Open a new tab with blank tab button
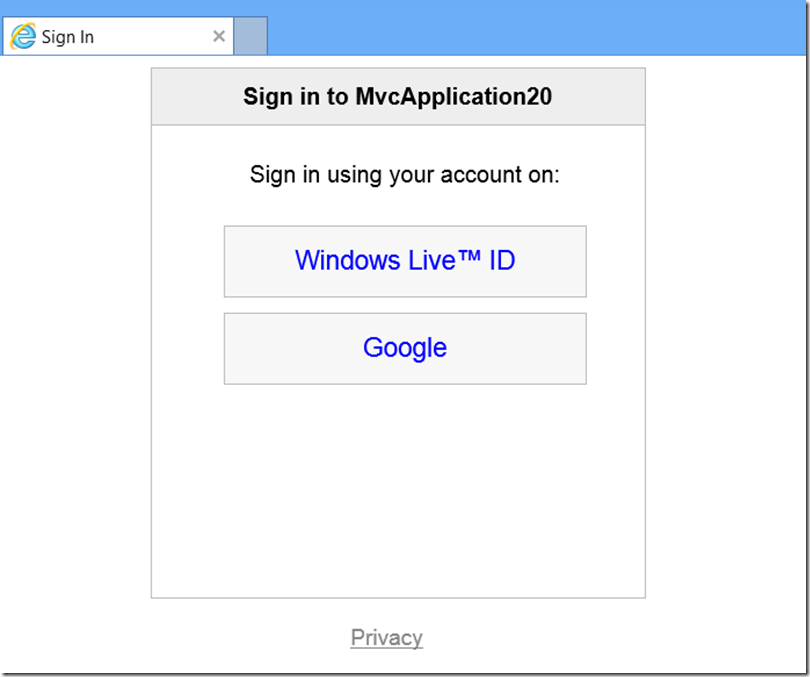 [251, 36]
